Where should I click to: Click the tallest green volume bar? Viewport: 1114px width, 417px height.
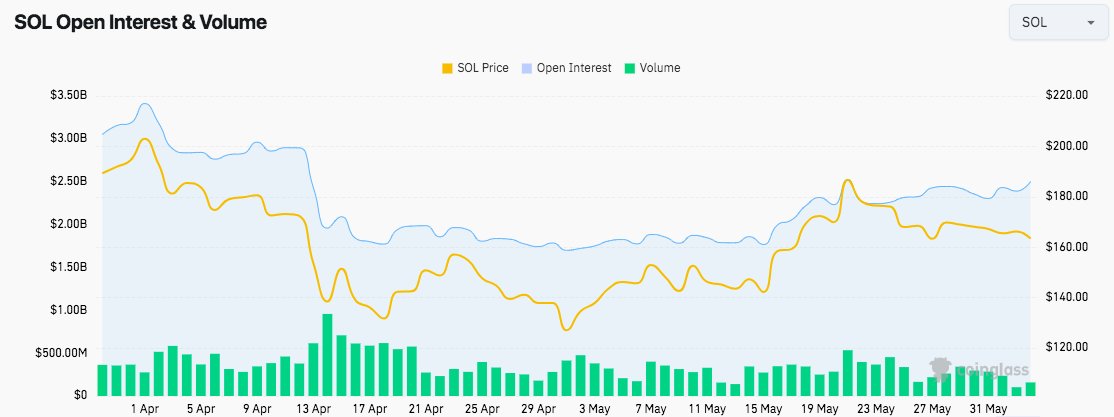[x=327, y=355]
